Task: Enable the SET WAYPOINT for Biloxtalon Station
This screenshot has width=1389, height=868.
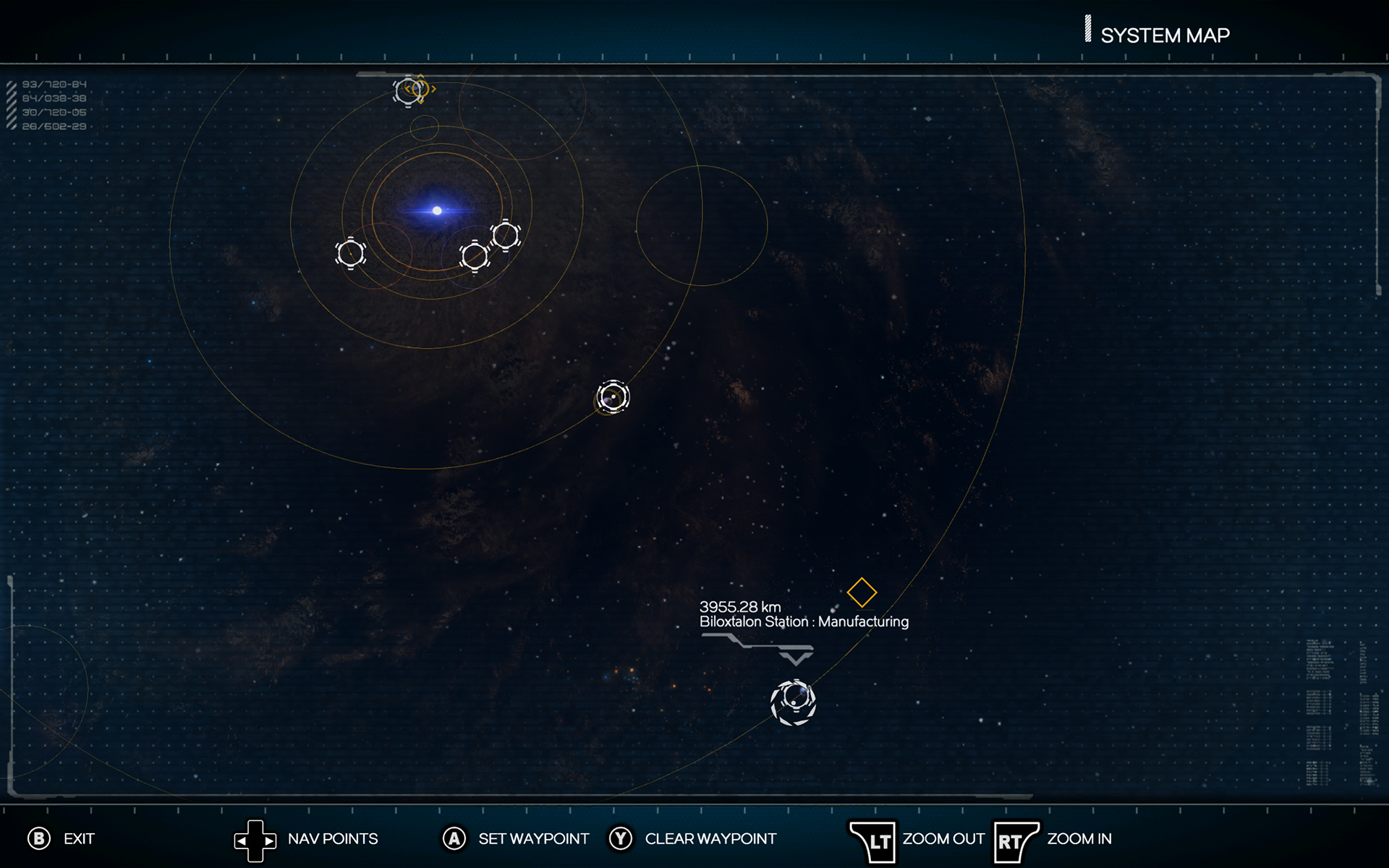Action: tap(794, 700)
